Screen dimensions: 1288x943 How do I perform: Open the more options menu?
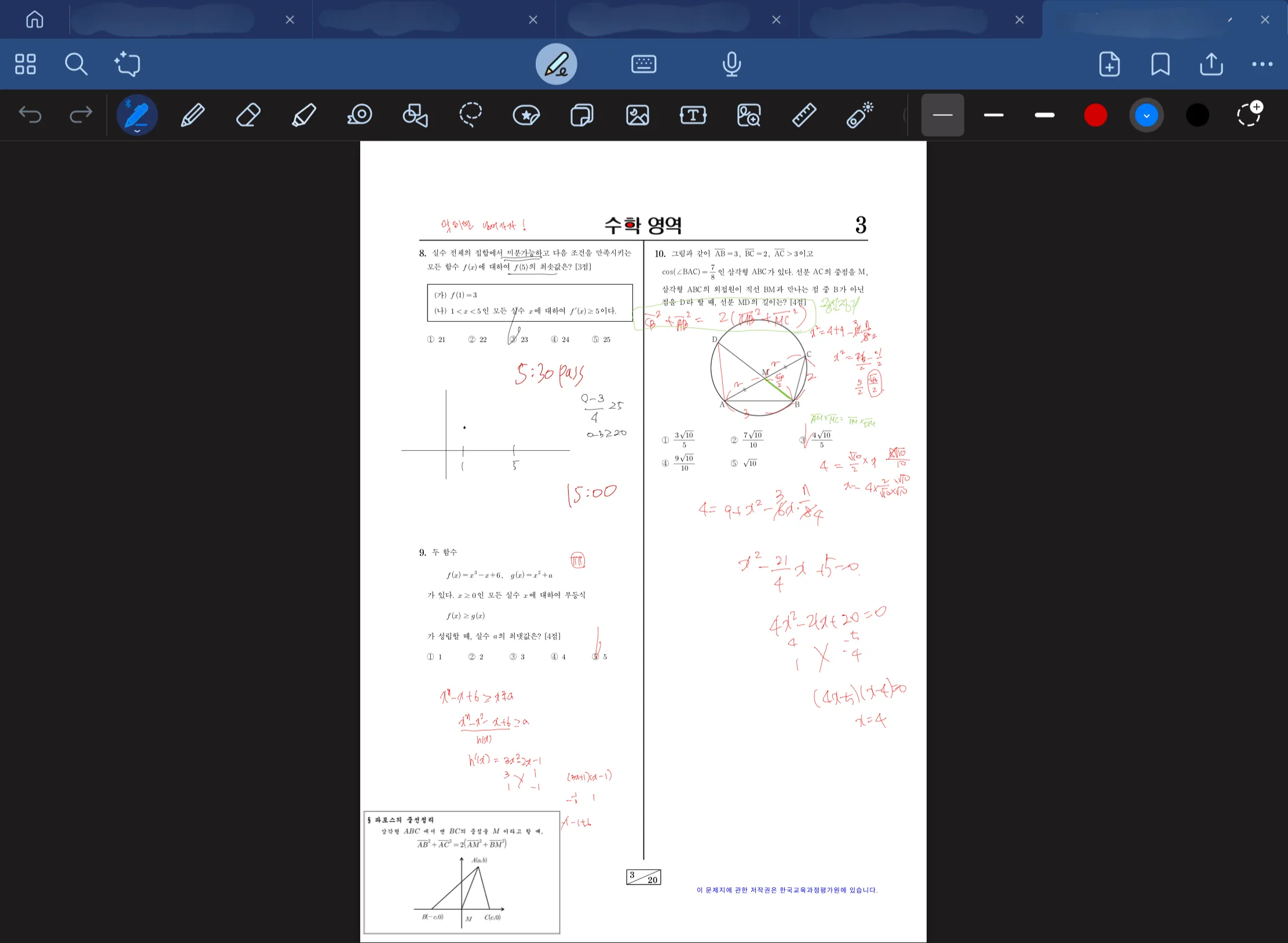pyautogui.click(x=1263, y=64)
